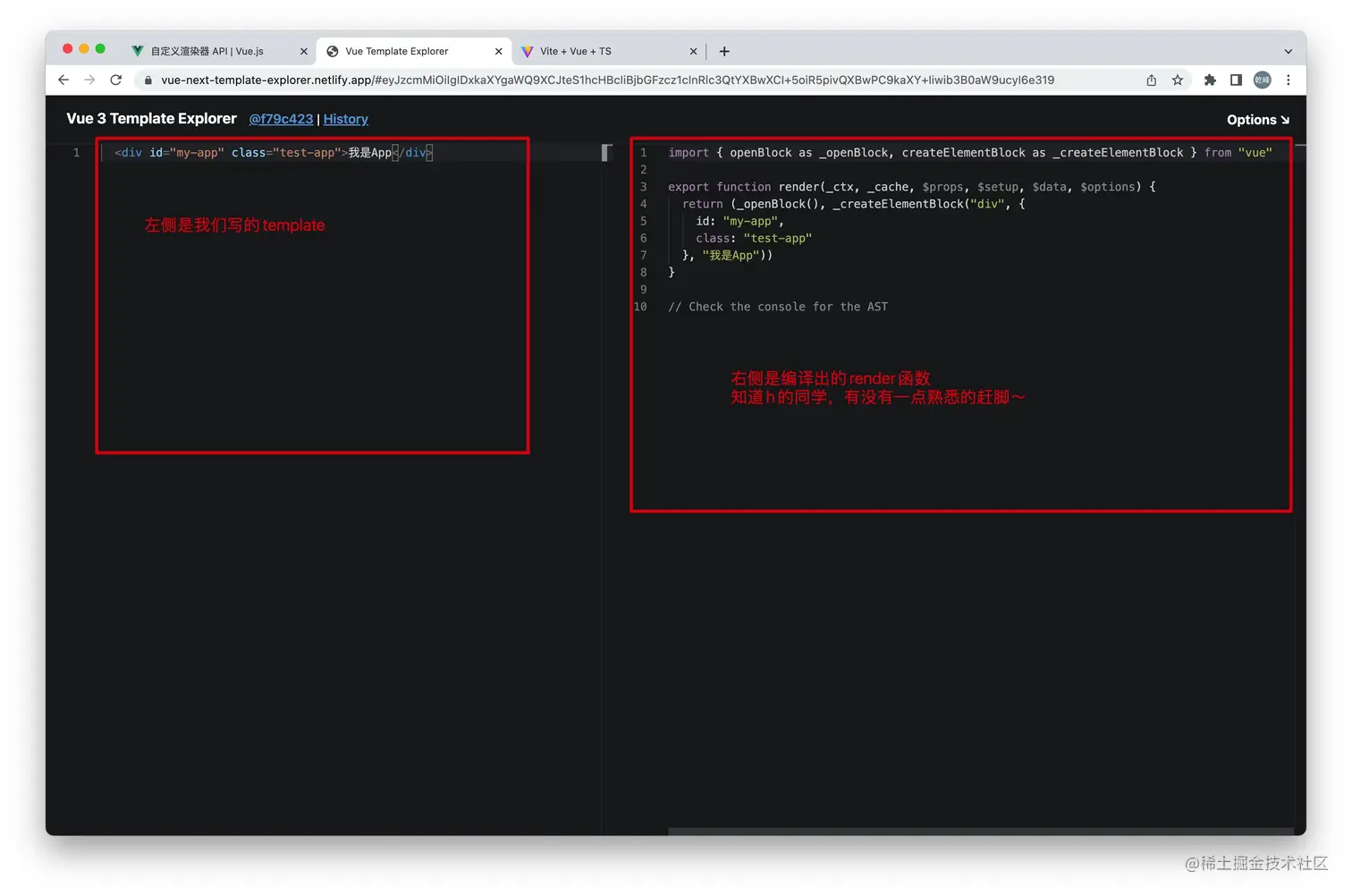
Task: Open a new browser tab
Action: click(x=724, y=51)
